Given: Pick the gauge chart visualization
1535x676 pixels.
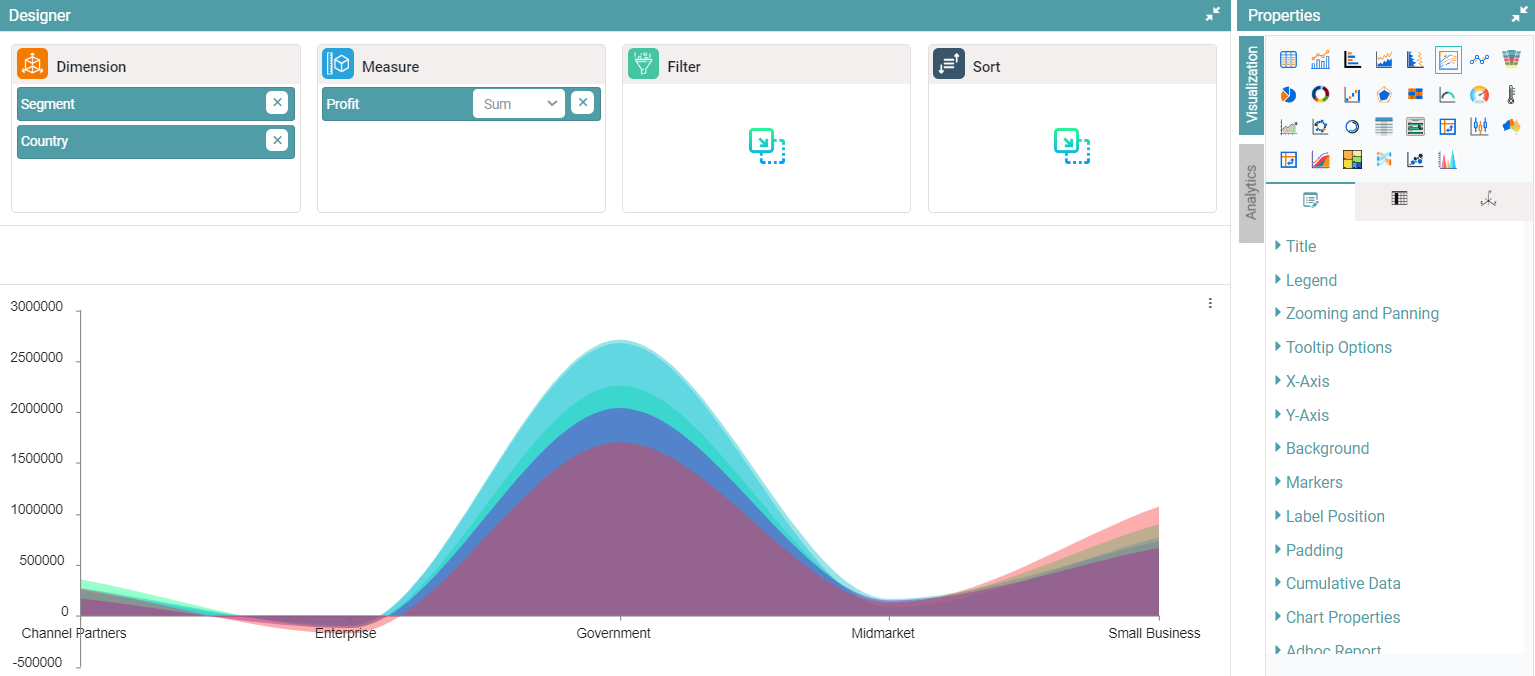Looking at the screenshot, I should pos(1479,94).
